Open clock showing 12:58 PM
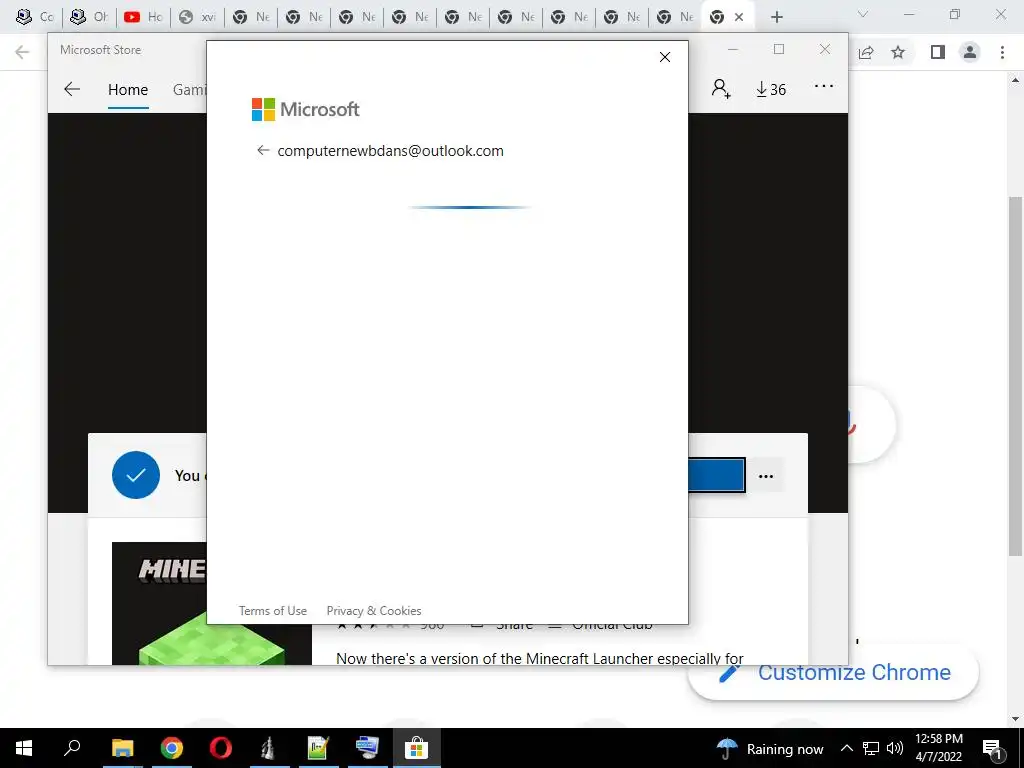This screenshot has height=768, width=1024. [938, 748]
